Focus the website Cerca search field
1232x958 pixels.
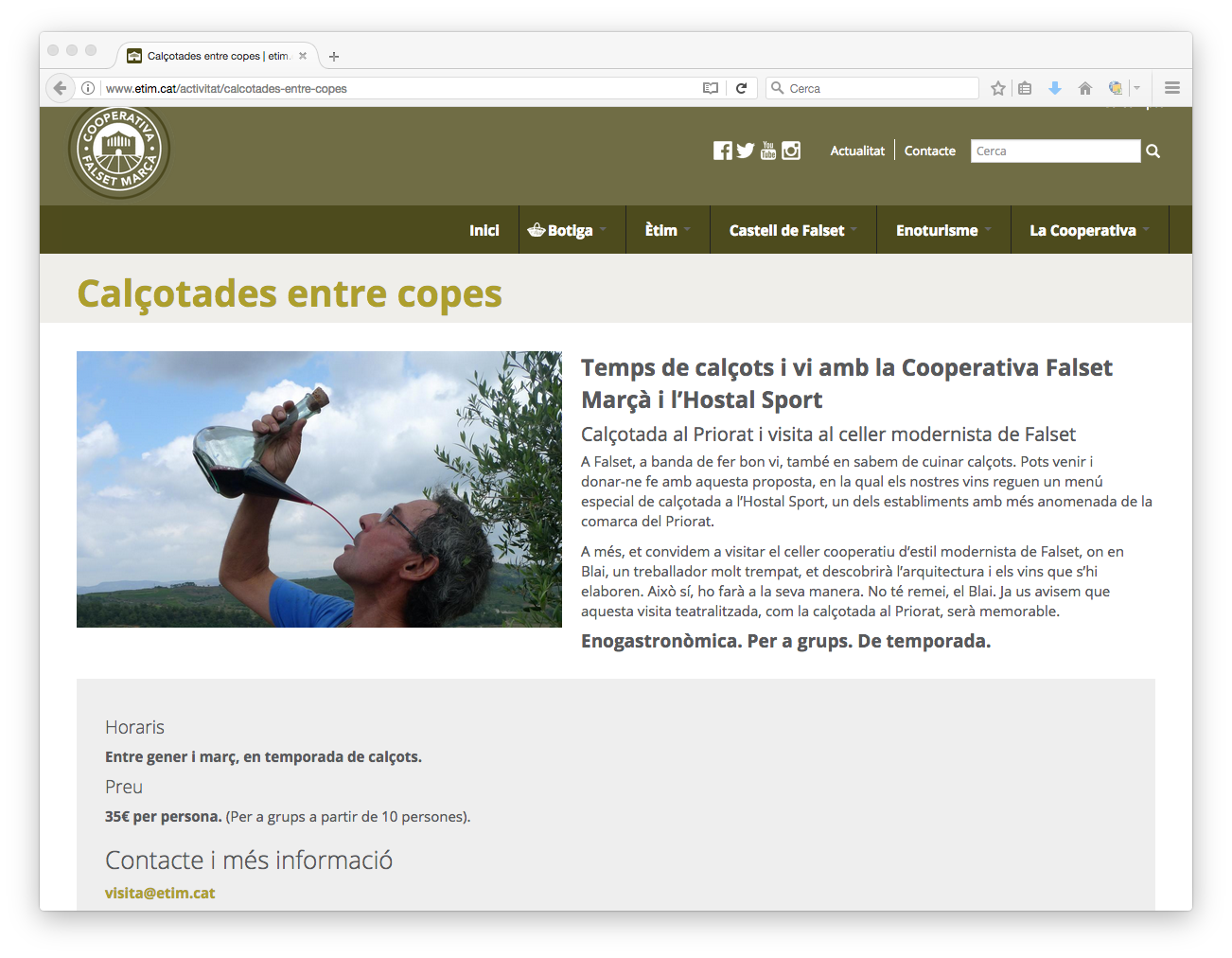(1054, 151)
